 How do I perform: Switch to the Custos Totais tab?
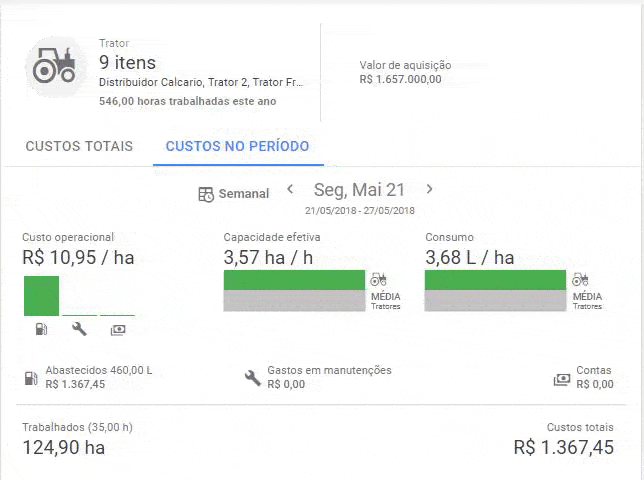tap(79, 146)
